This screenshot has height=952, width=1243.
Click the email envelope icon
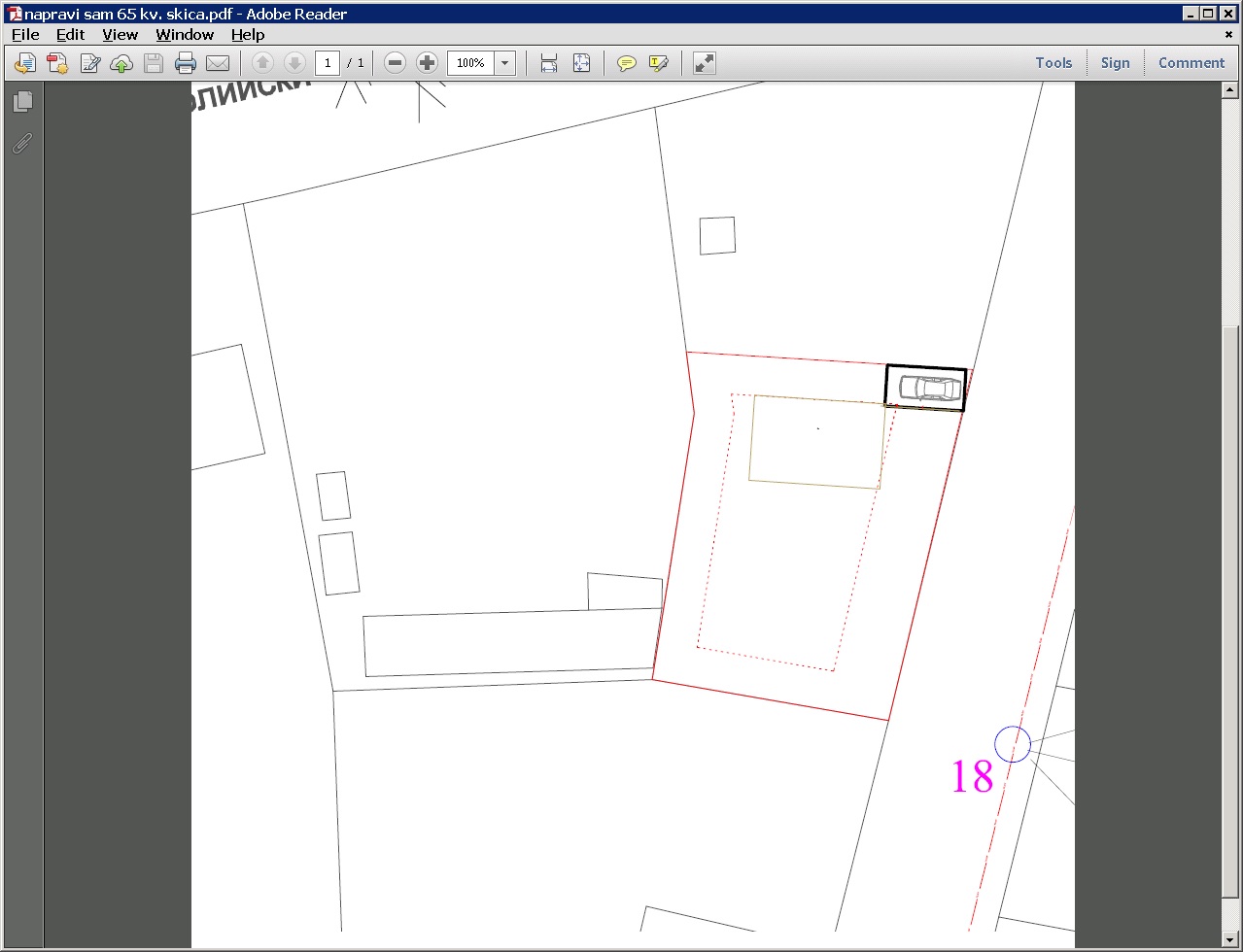(x=218, y=63)
